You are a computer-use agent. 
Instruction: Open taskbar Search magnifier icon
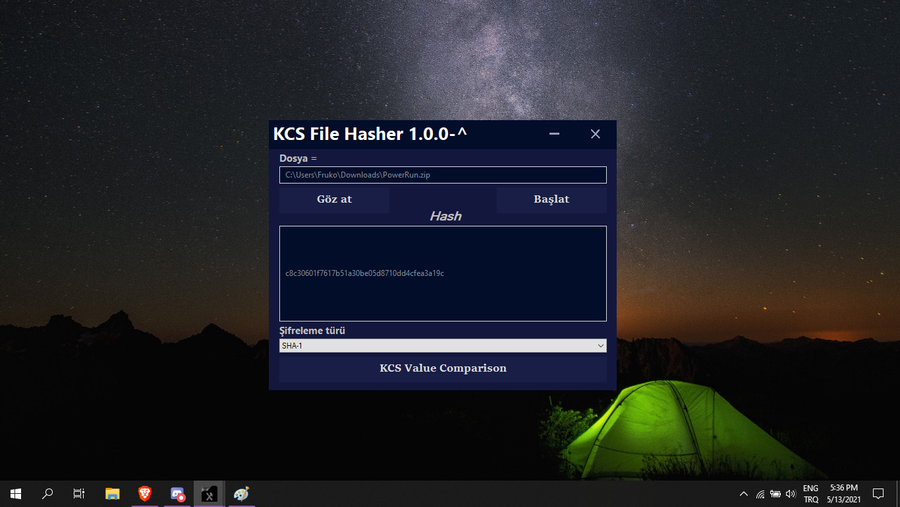[x=48, y=494]
